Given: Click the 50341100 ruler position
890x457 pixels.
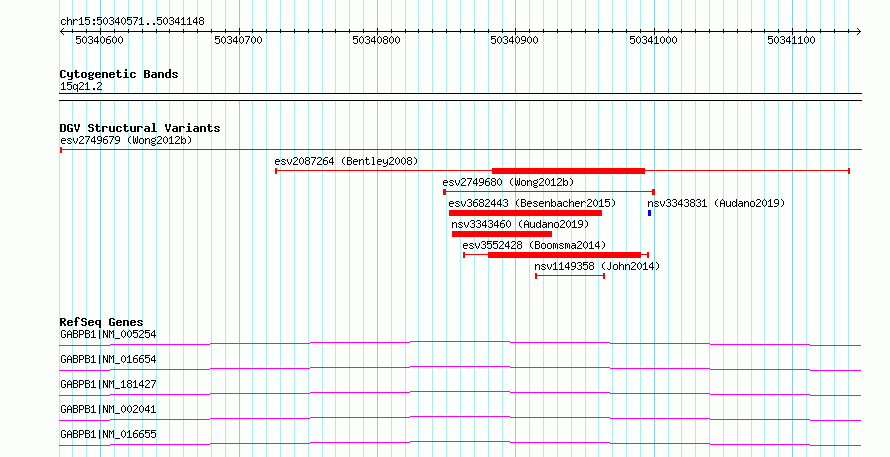Looking at the screenshot, I should (791, 40).
